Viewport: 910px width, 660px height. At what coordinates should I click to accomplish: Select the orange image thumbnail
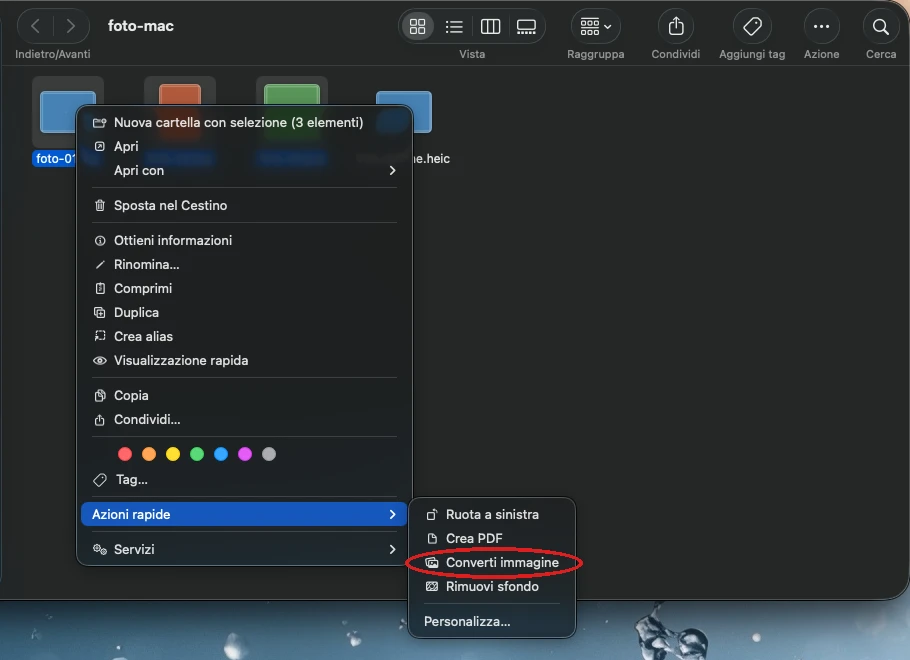tap(180, 94)
